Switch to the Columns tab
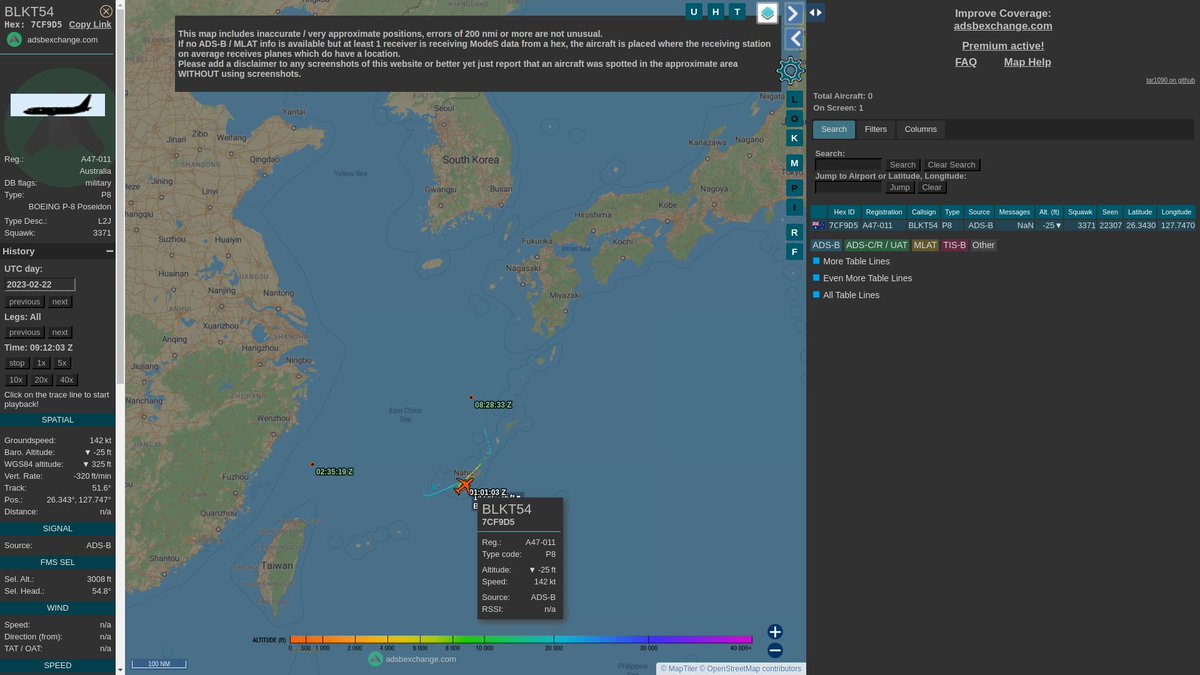The image size is (1200, 675). coord(921,129)
